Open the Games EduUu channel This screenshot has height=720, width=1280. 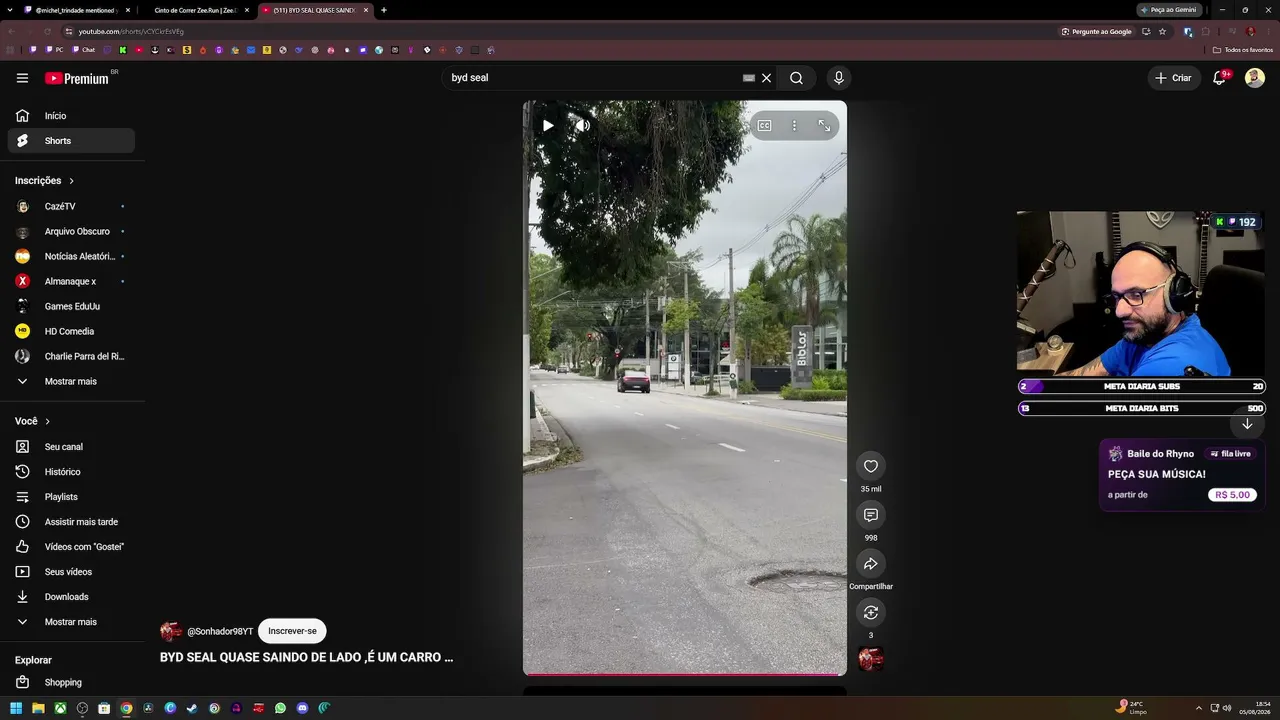(71, 307)
